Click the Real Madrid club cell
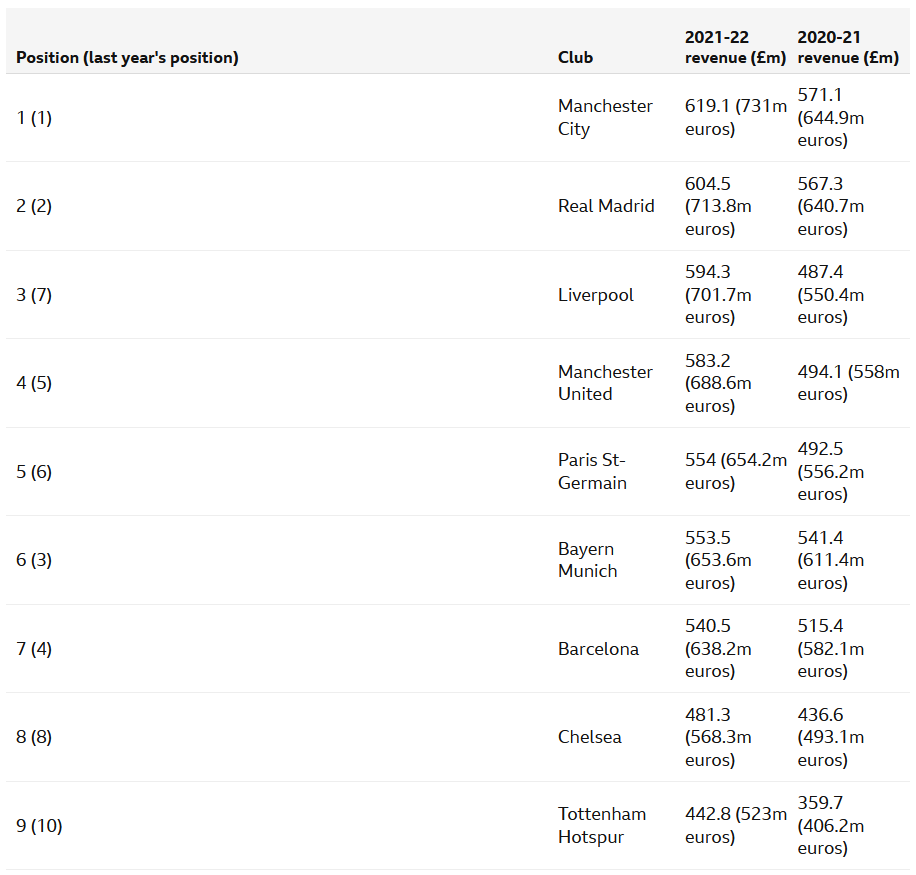The image size is (916, 875). point(606,206)
